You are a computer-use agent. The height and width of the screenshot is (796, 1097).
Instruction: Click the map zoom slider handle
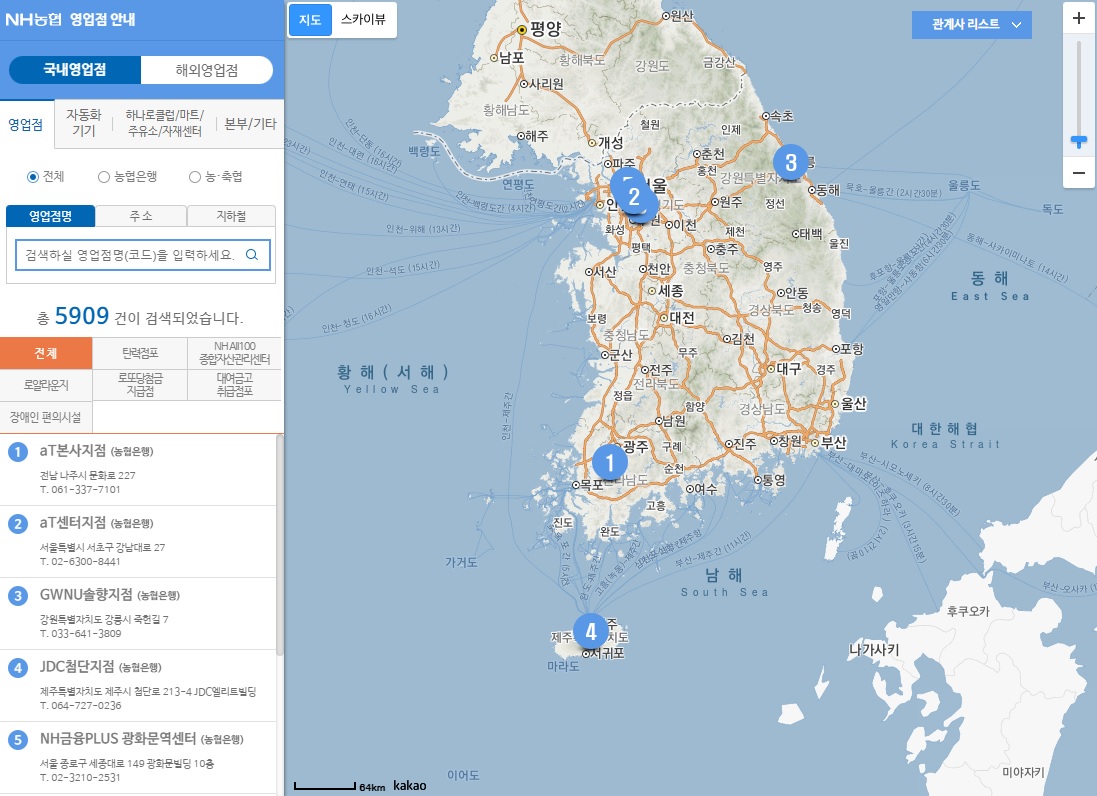[1079, 141]
